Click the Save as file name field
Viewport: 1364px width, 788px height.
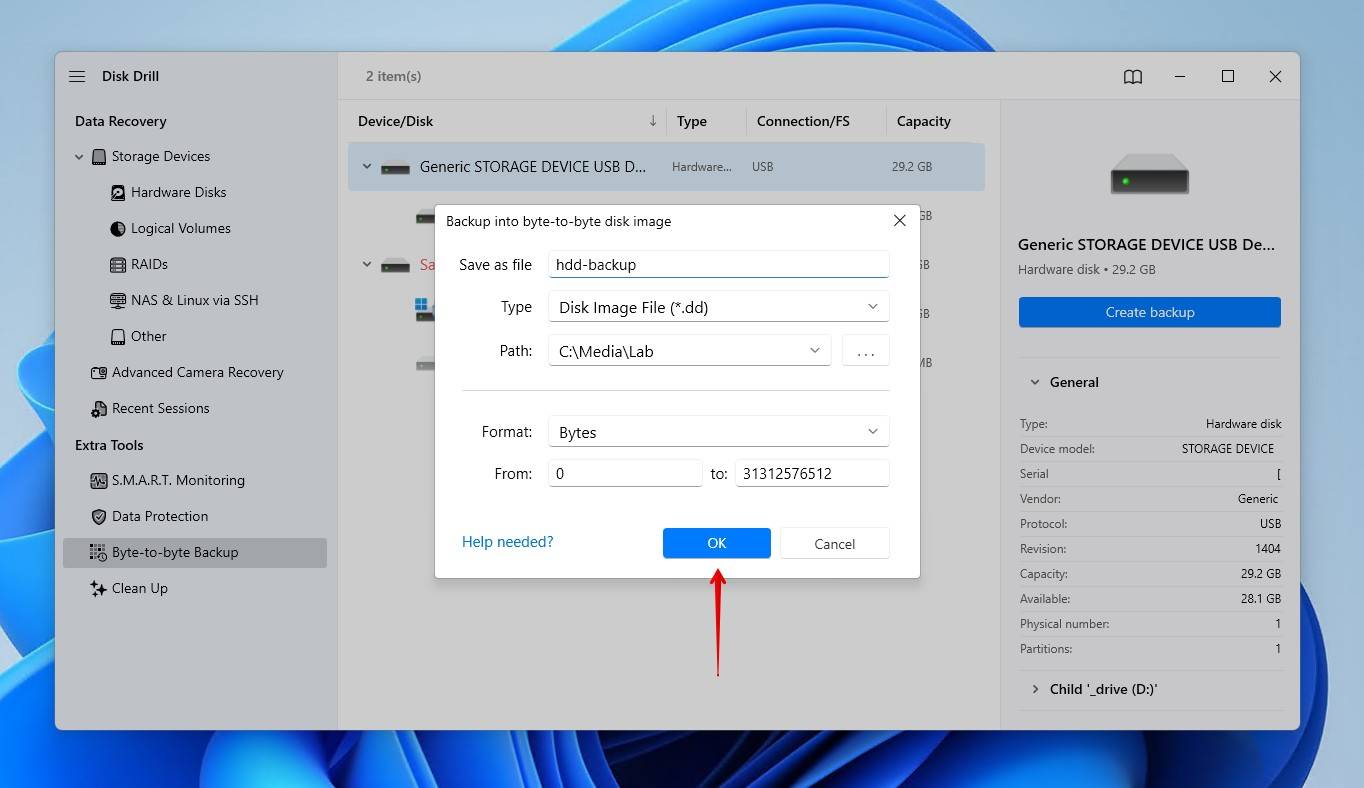click(718, 265)
